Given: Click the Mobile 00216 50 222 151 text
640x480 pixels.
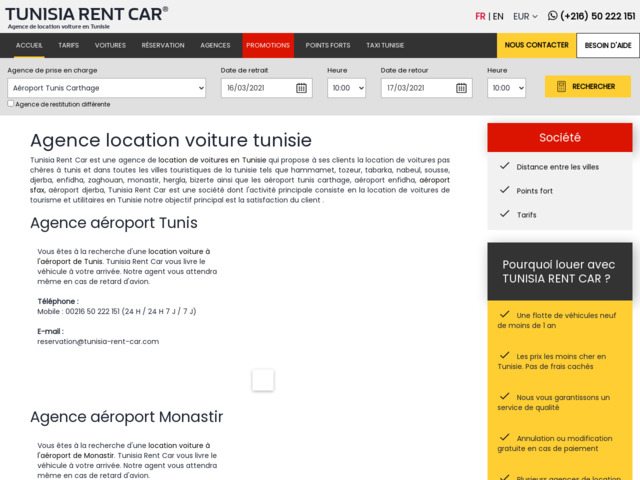Looking at the screenshot, I should tap(117, 311).
